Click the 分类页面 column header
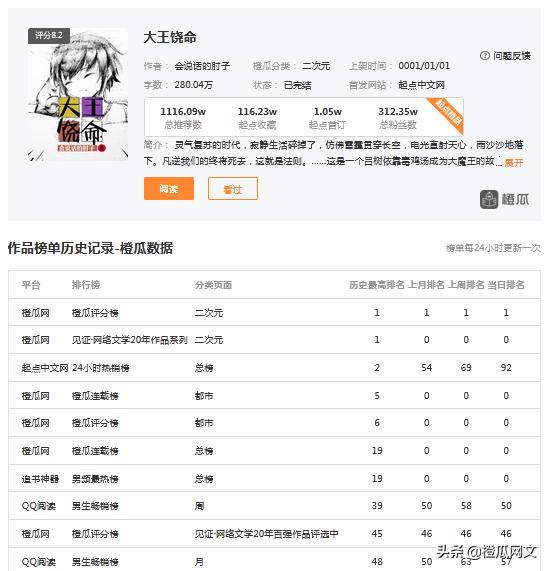 [x=213, y=285]
